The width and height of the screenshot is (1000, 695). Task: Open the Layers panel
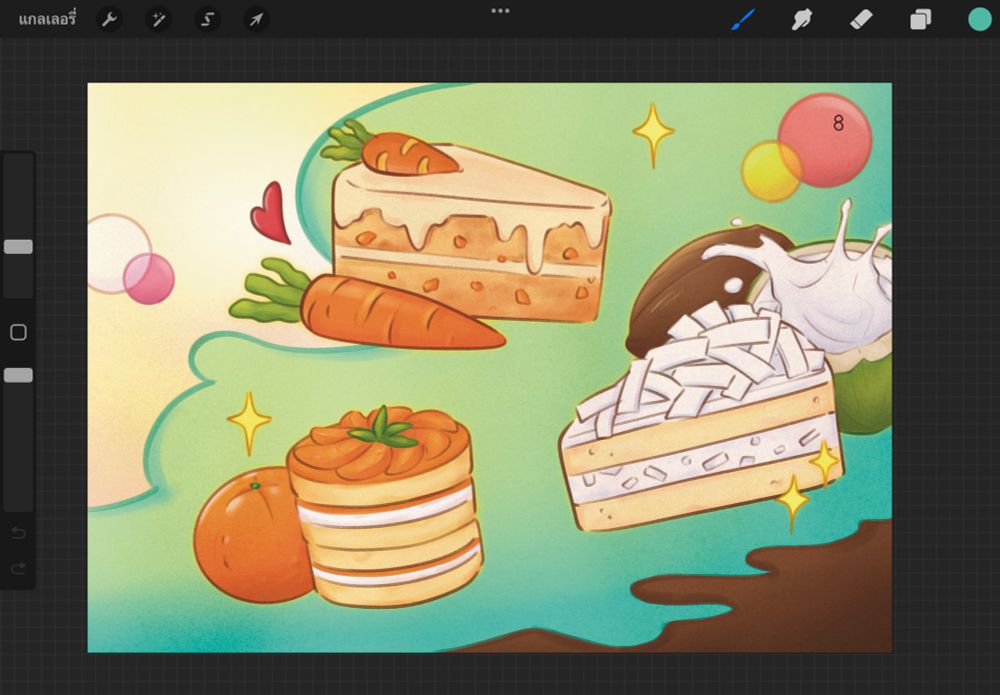(x=920, y=19)
